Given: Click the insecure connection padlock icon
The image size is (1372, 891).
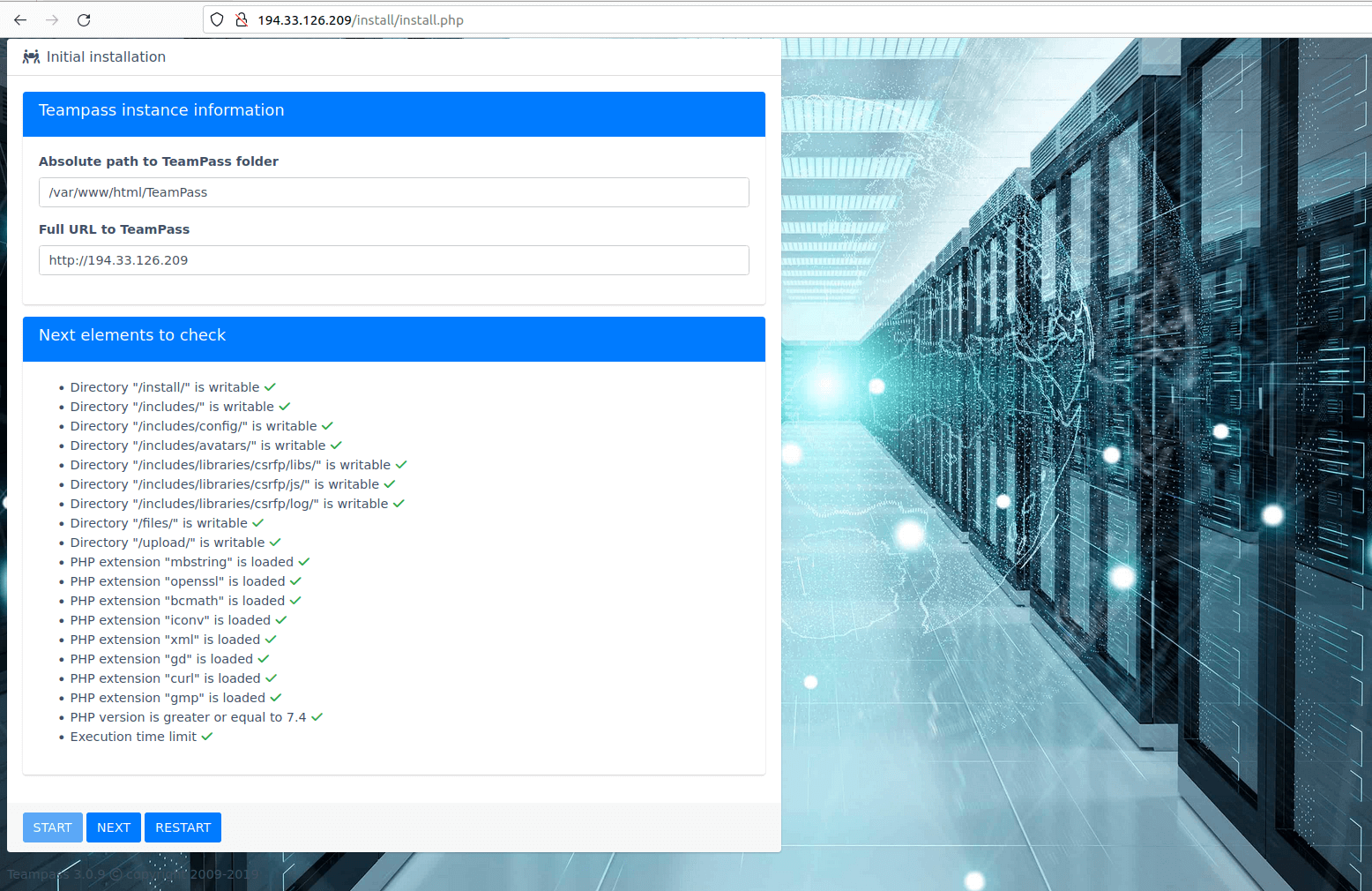Looking at the screenshot, I should tap(241, 19).
